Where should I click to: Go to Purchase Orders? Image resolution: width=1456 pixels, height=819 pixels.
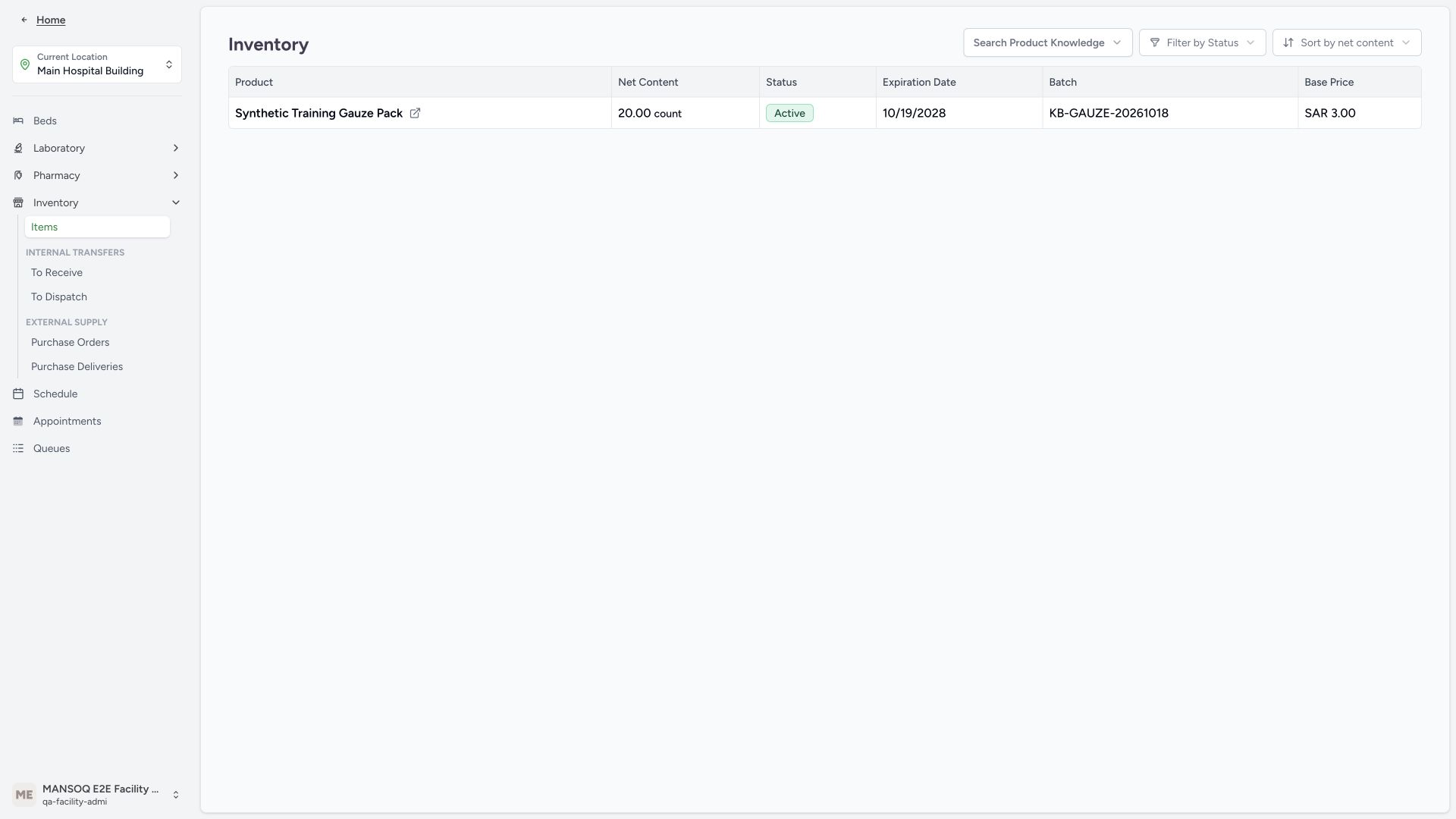coord(71,342)
